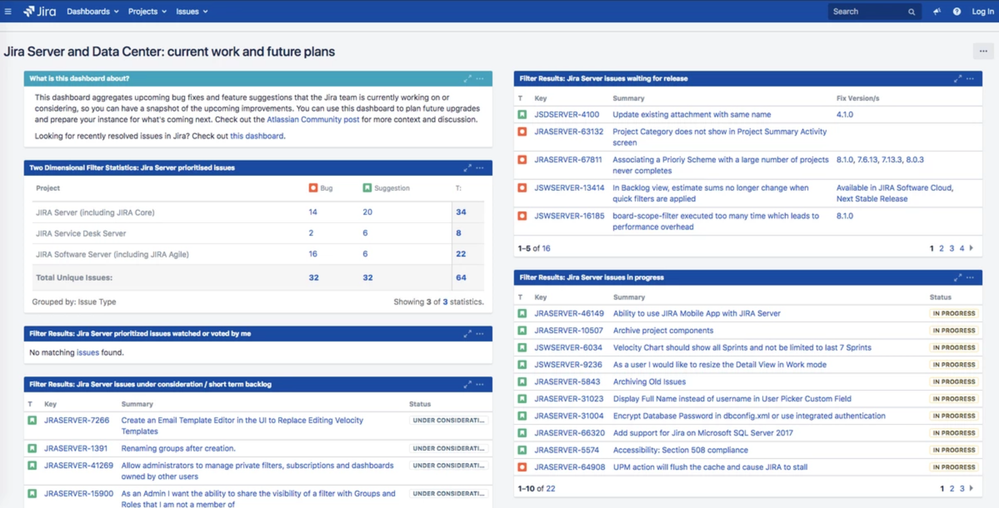Open total 64 unique issues count
The height and width of the screenshot is (508, 999).
point(461,278)
